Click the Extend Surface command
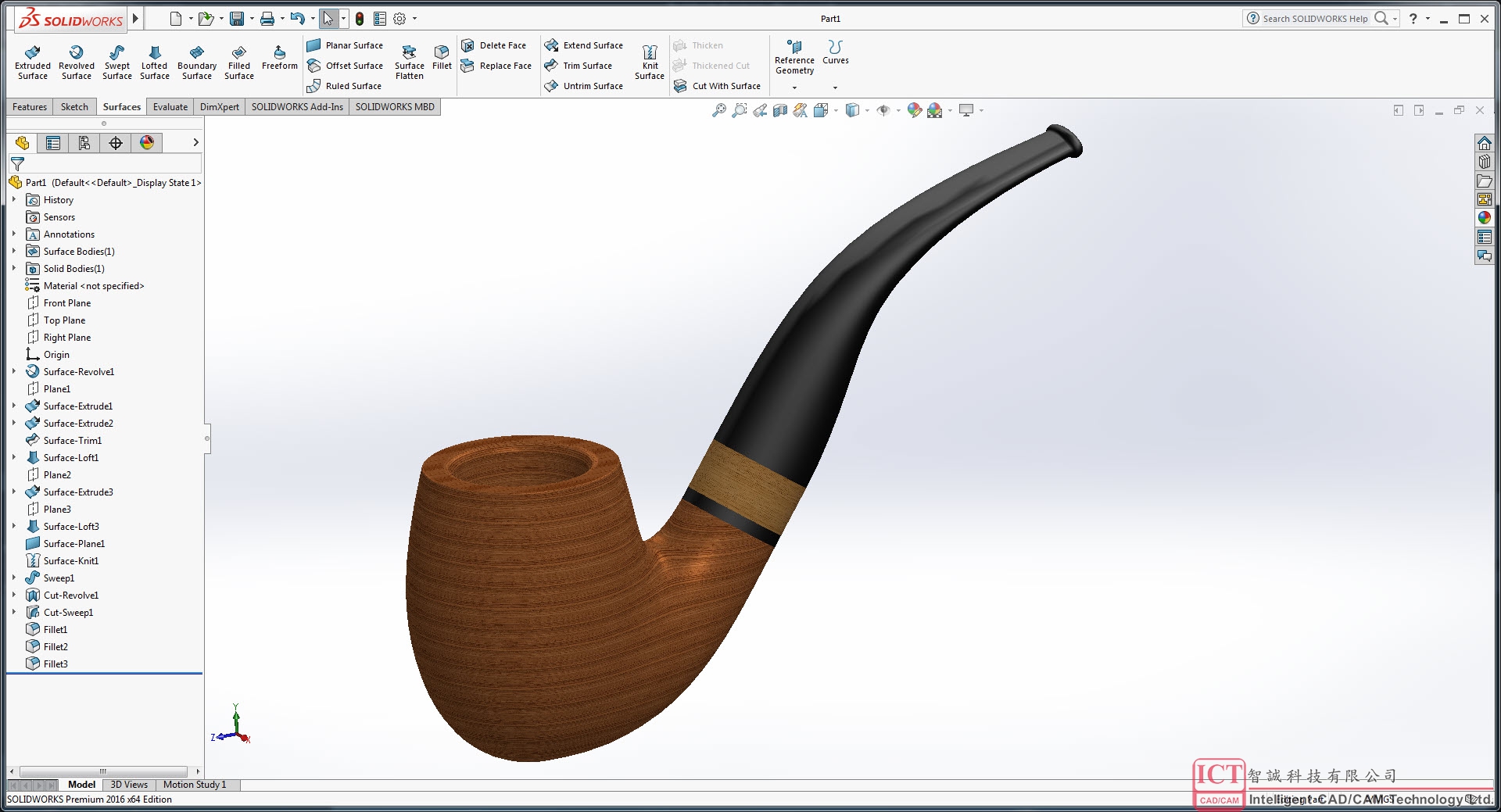This screenshot has width=1501, height=812. click(584, 45)
